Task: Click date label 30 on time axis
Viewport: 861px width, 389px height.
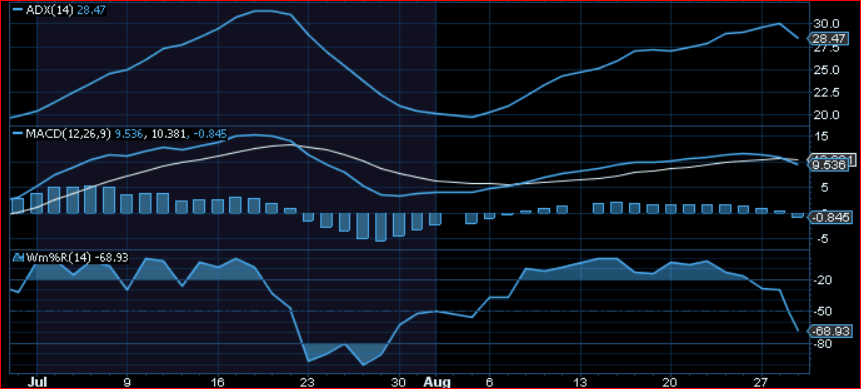Action: coord(399,381)
